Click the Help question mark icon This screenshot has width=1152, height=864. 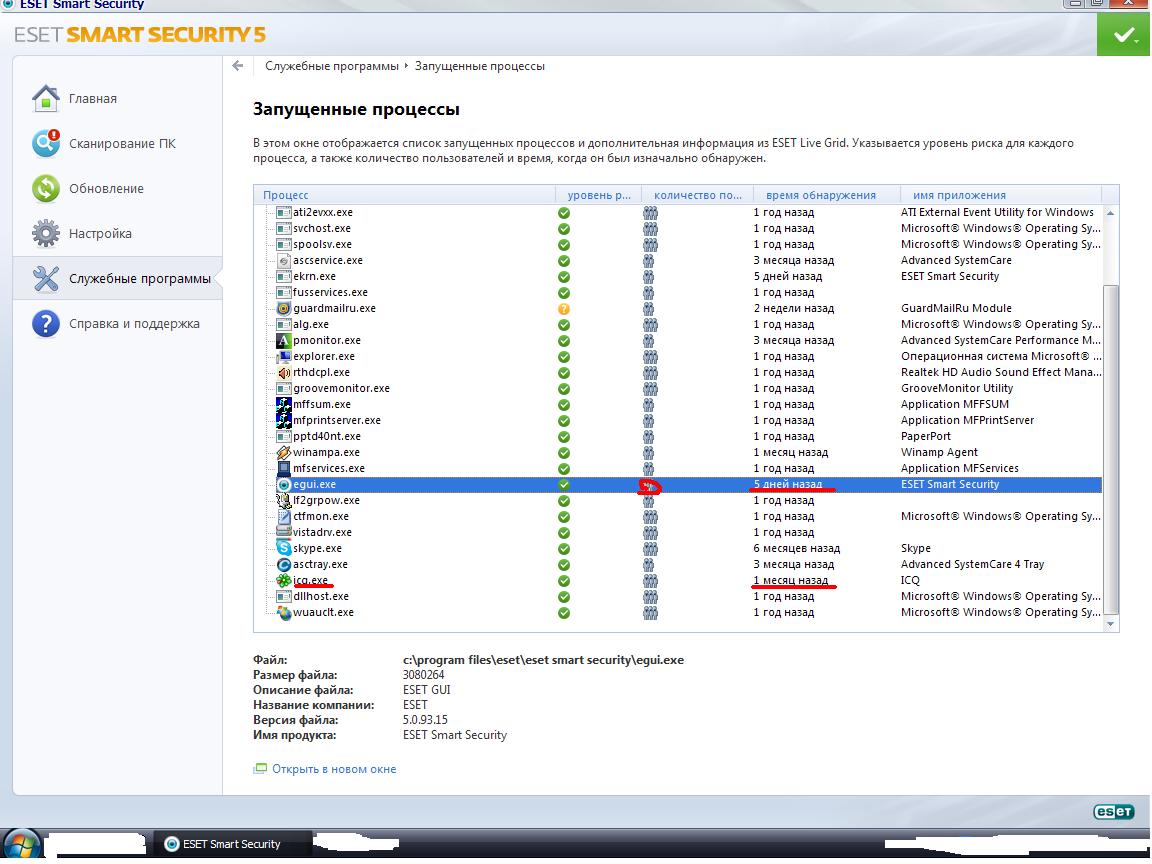tap(46, 324)
